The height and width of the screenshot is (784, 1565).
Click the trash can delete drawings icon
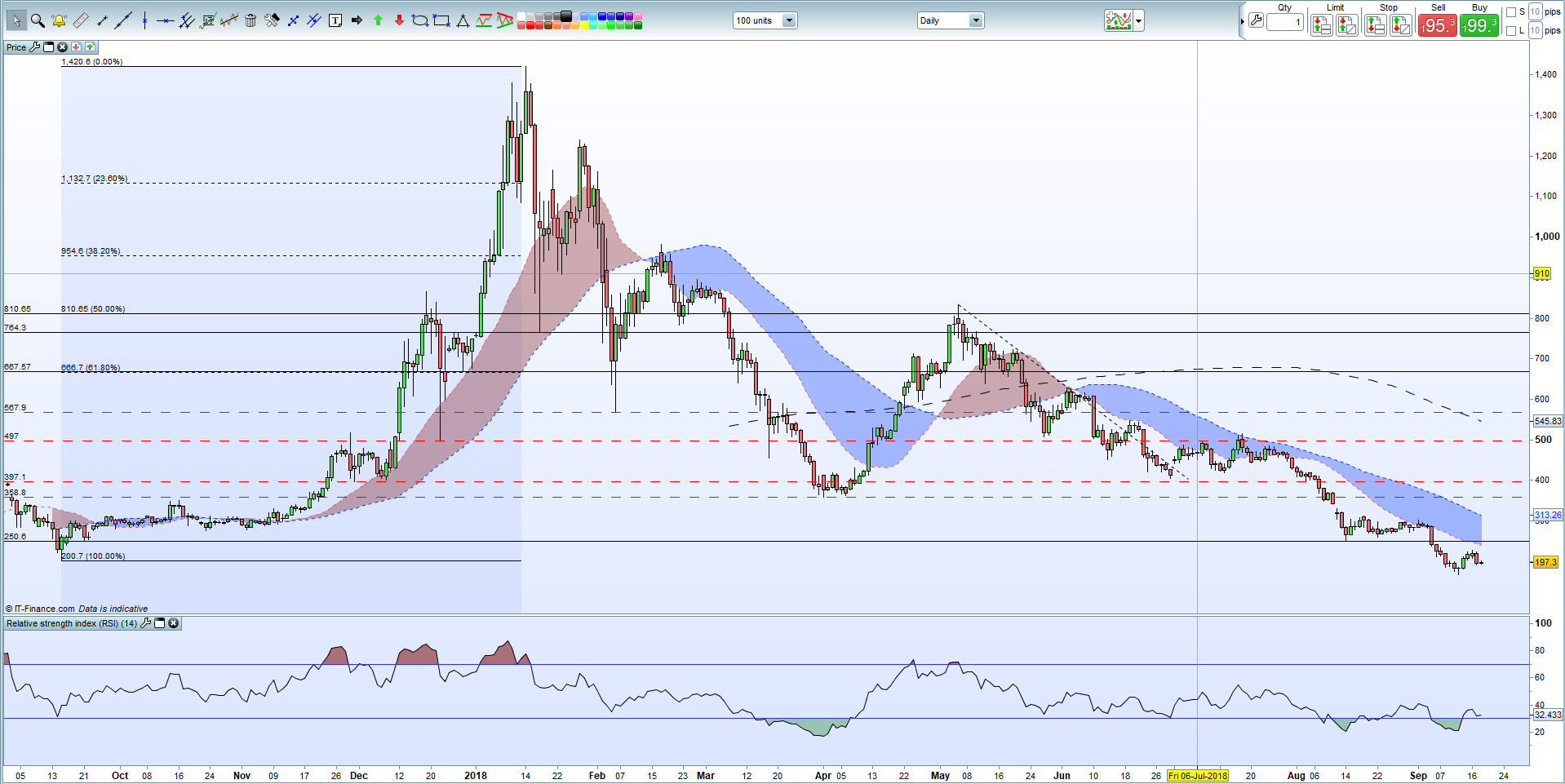(x=250, y=20)
